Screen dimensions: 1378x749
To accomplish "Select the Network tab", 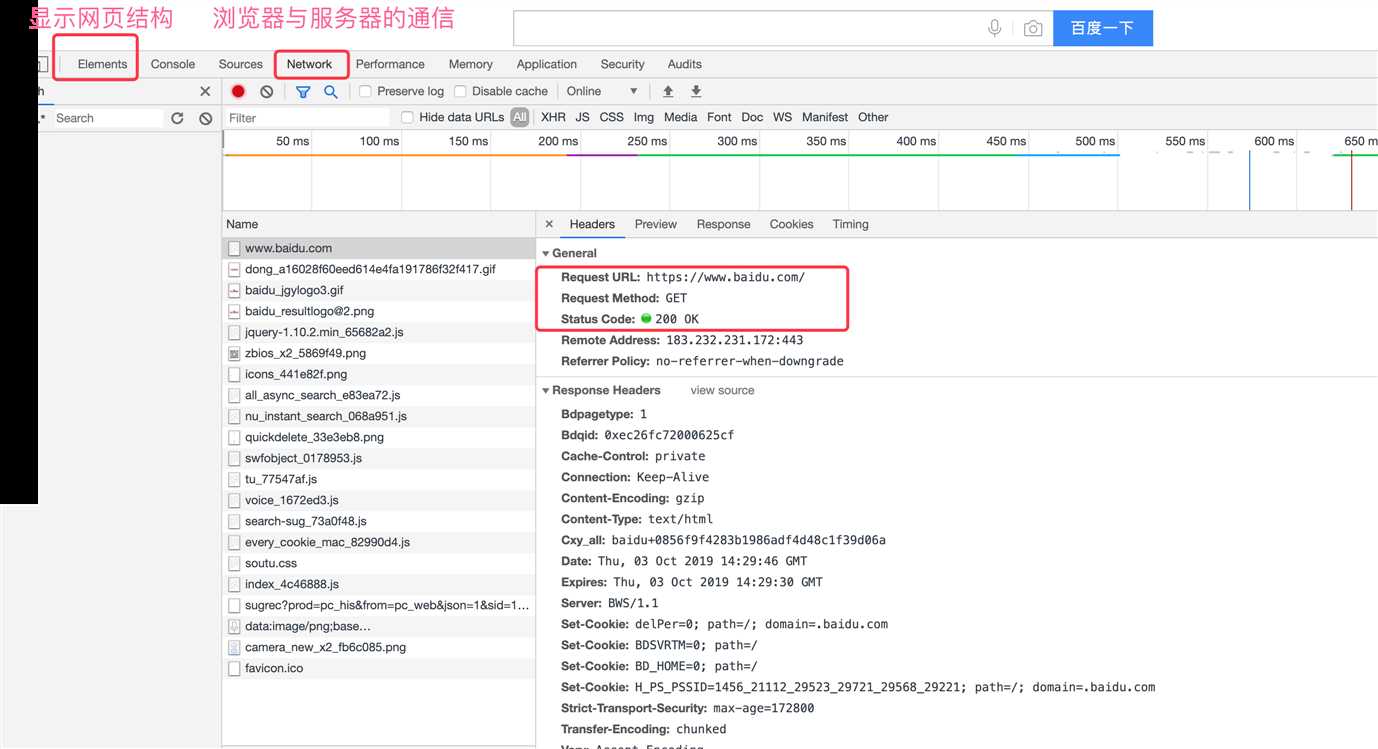I will point(309,64).
